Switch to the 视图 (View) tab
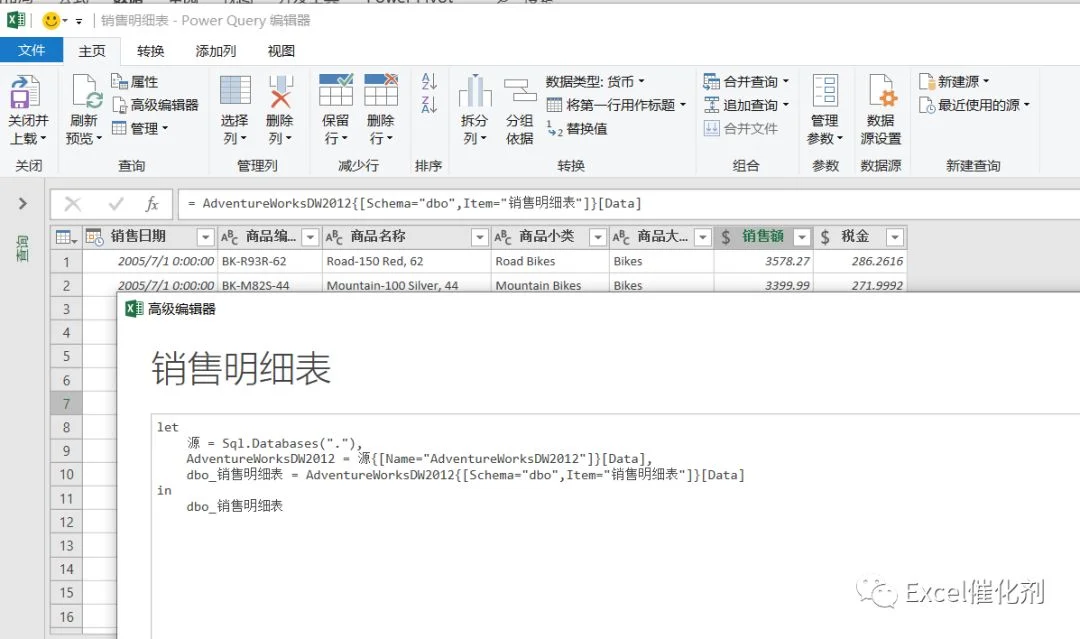 click(x=281, y=50)
